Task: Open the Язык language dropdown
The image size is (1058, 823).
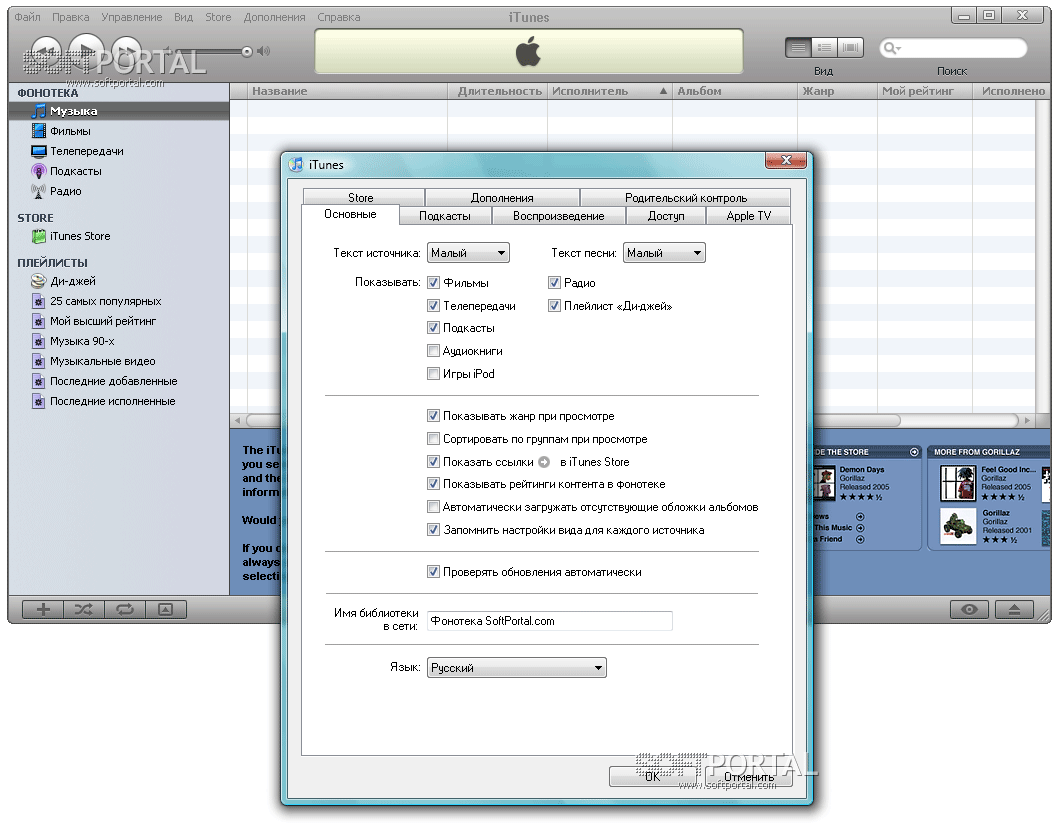Action: [x=517, y=668]
